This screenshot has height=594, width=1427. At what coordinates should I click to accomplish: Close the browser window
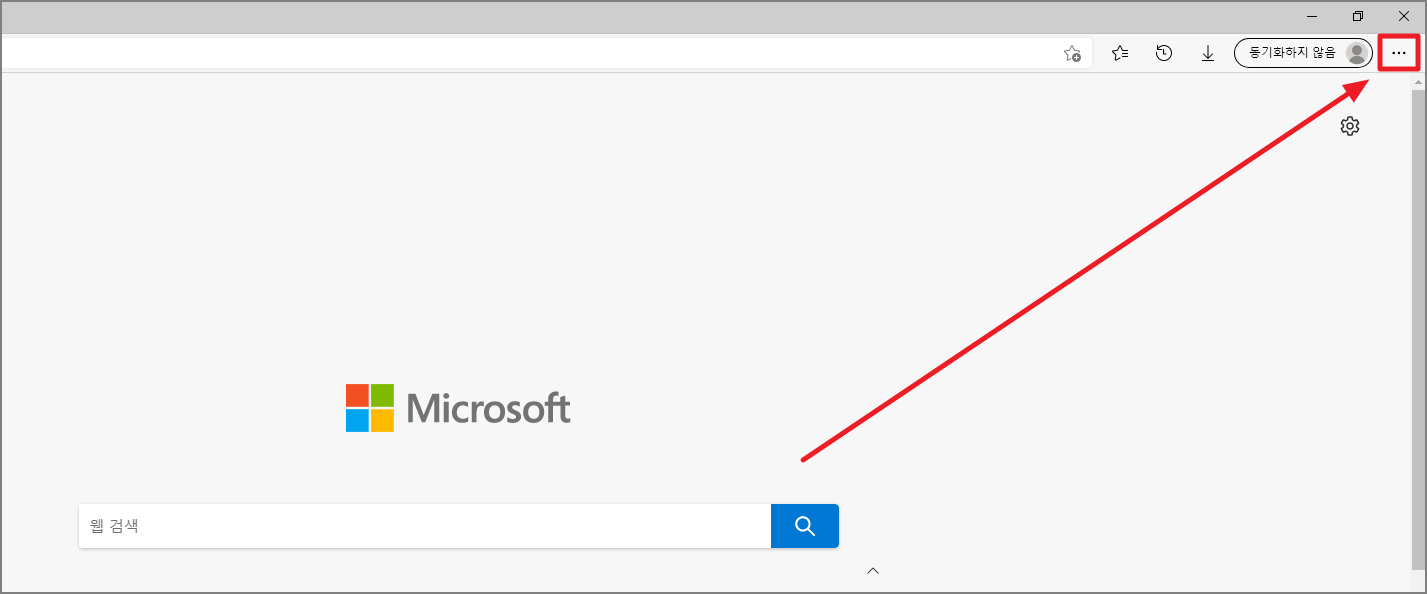coord(1403,16)
